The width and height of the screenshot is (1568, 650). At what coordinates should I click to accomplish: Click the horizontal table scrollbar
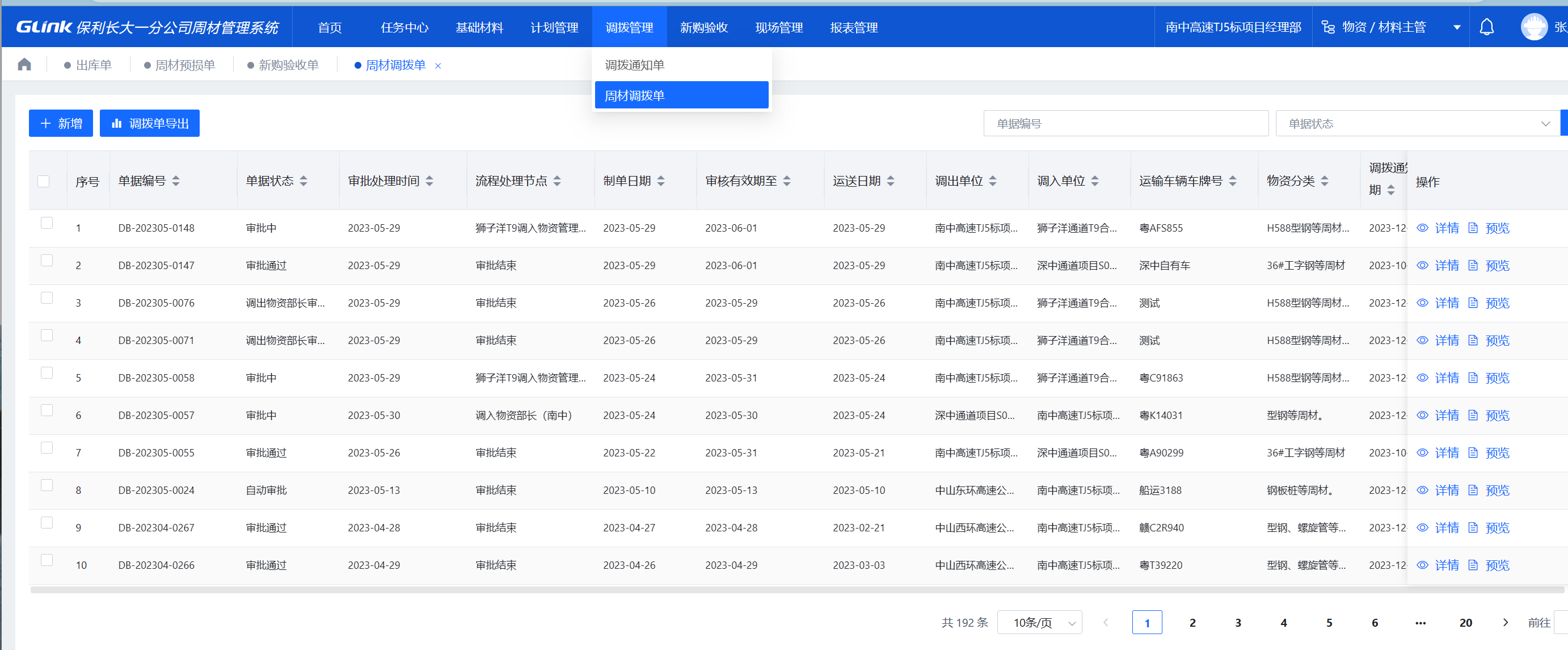(x=798, y=590)
